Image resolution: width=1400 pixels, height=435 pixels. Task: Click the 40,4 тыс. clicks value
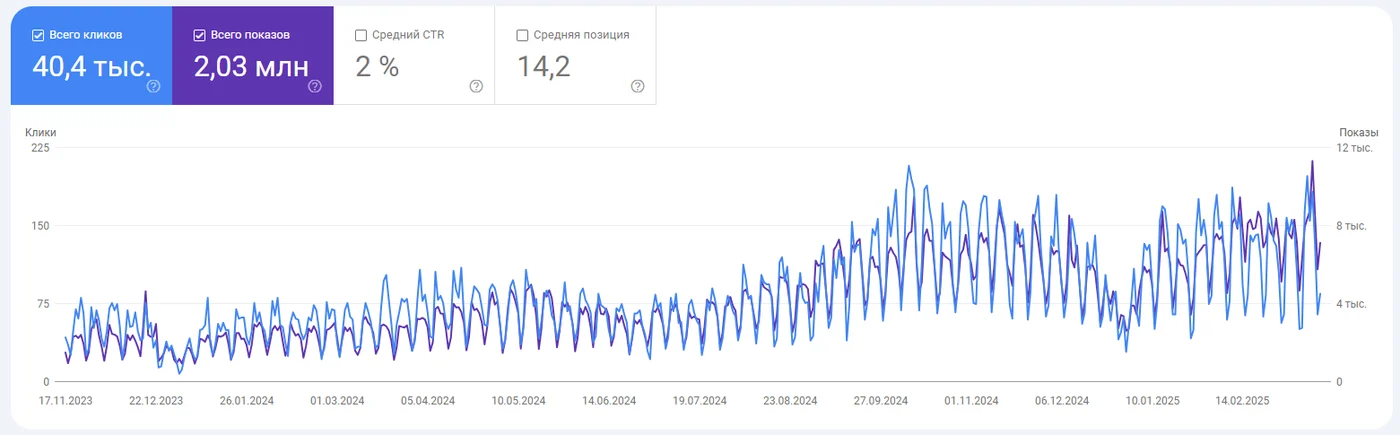click(x=92, y=67)
